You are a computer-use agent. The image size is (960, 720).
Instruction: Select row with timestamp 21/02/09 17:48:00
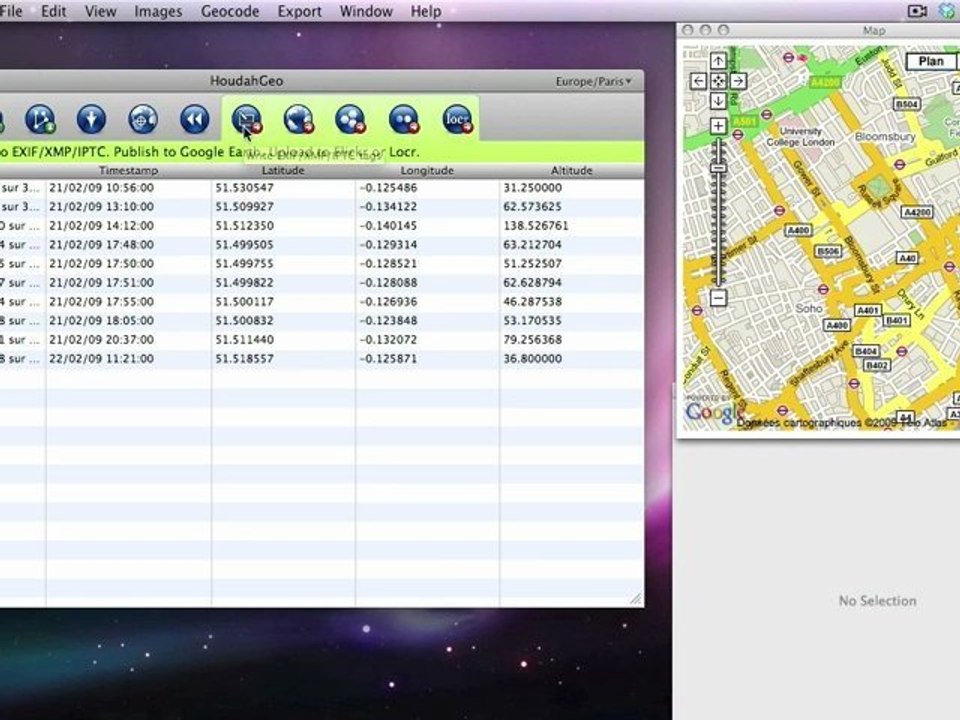click(321, 245)
